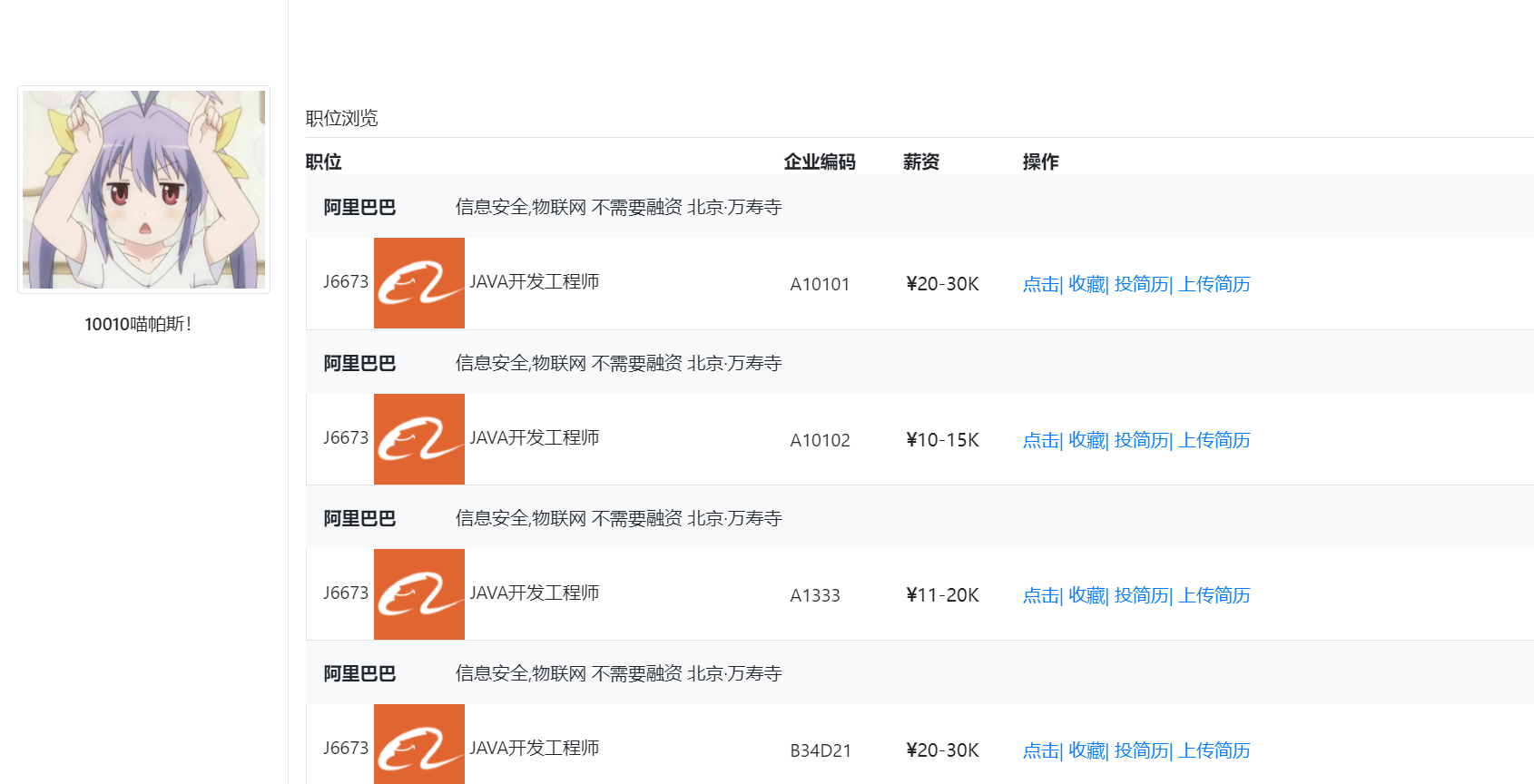Viewport: 1534px width, 784px height.
Task: Click JAVA开发工程师 title in row A10102
Action: click(x=534, y=437)
